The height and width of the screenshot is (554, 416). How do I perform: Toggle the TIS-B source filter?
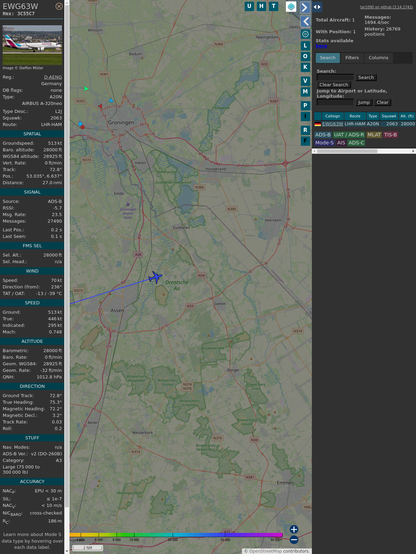(x=390, y=135)
